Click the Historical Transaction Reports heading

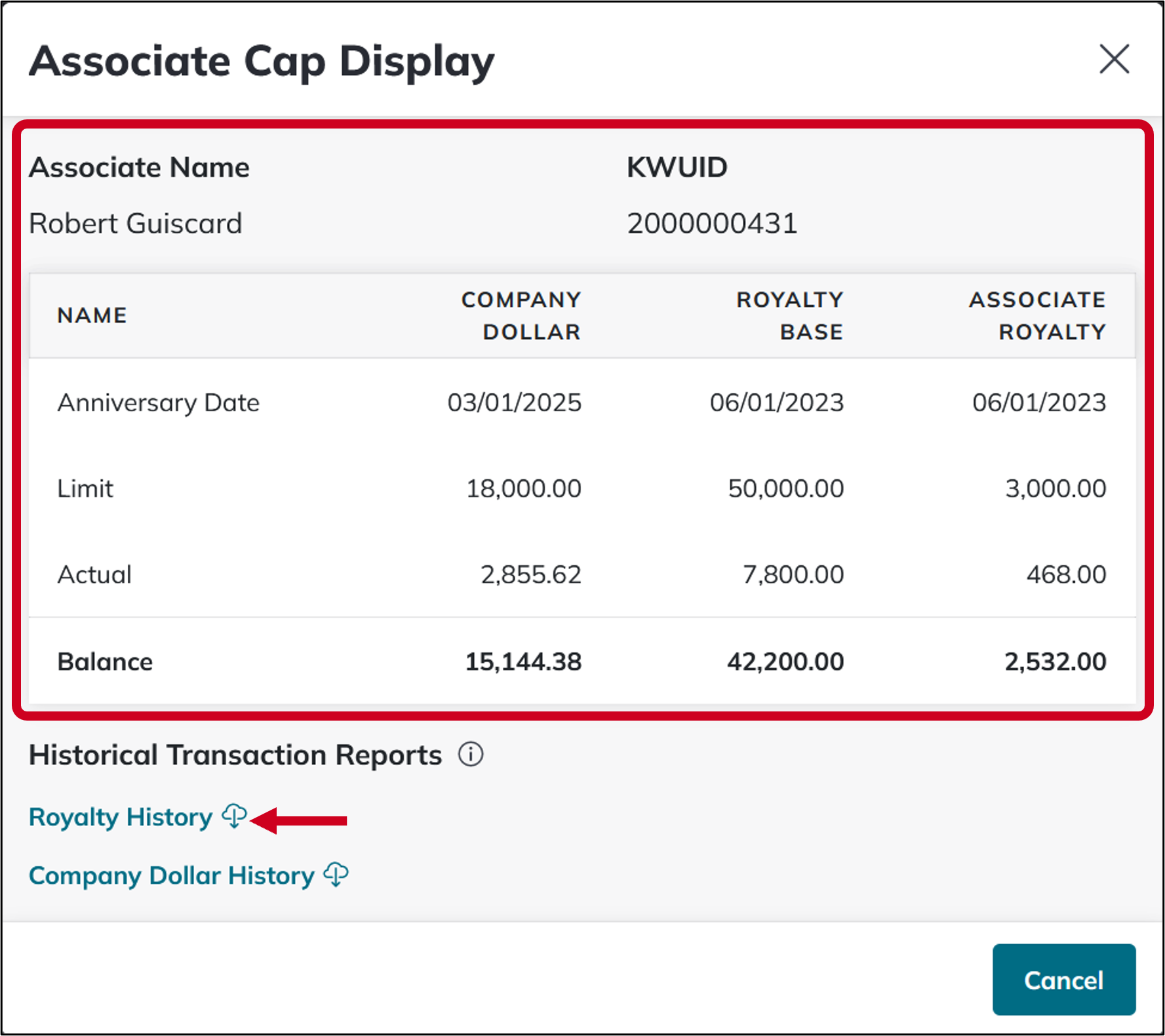235,754
